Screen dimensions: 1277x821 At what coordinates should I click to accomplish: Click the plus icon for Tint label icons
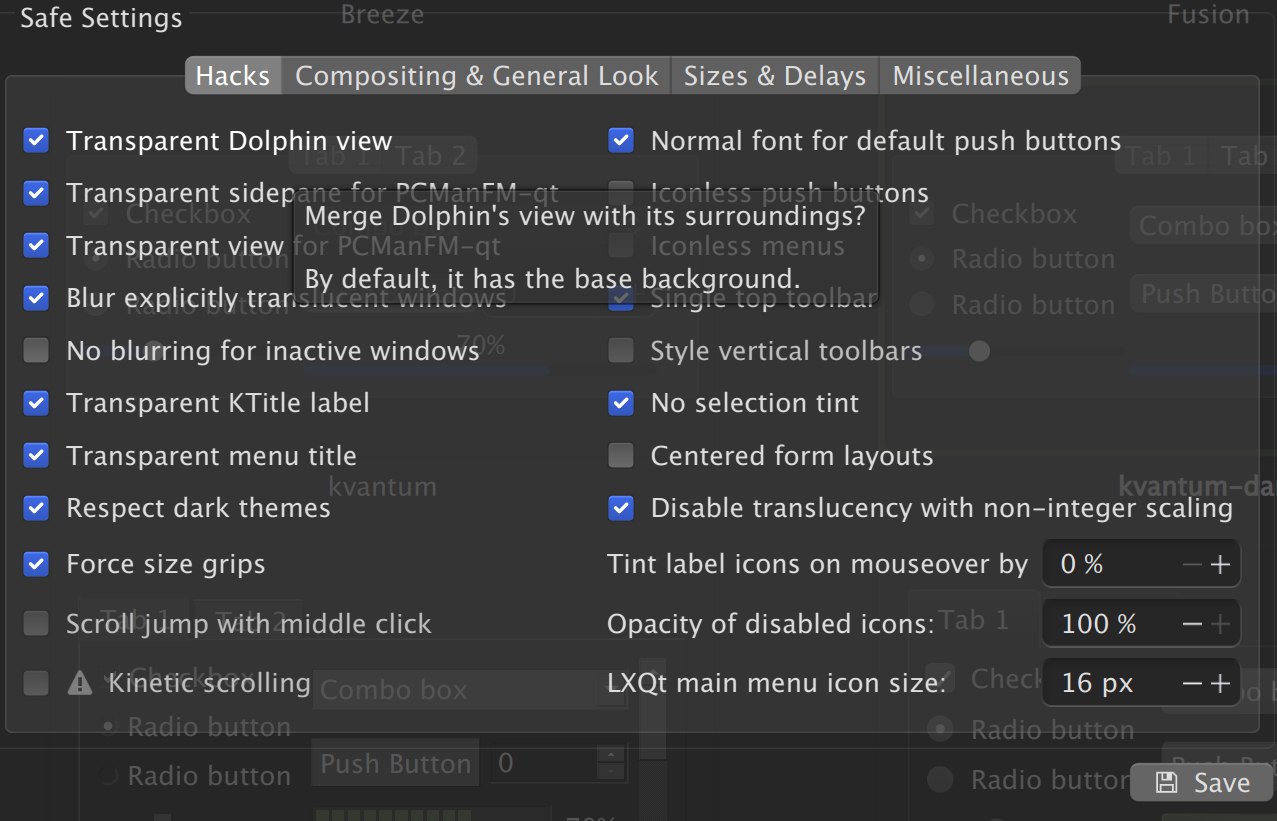coord(1220,565)
